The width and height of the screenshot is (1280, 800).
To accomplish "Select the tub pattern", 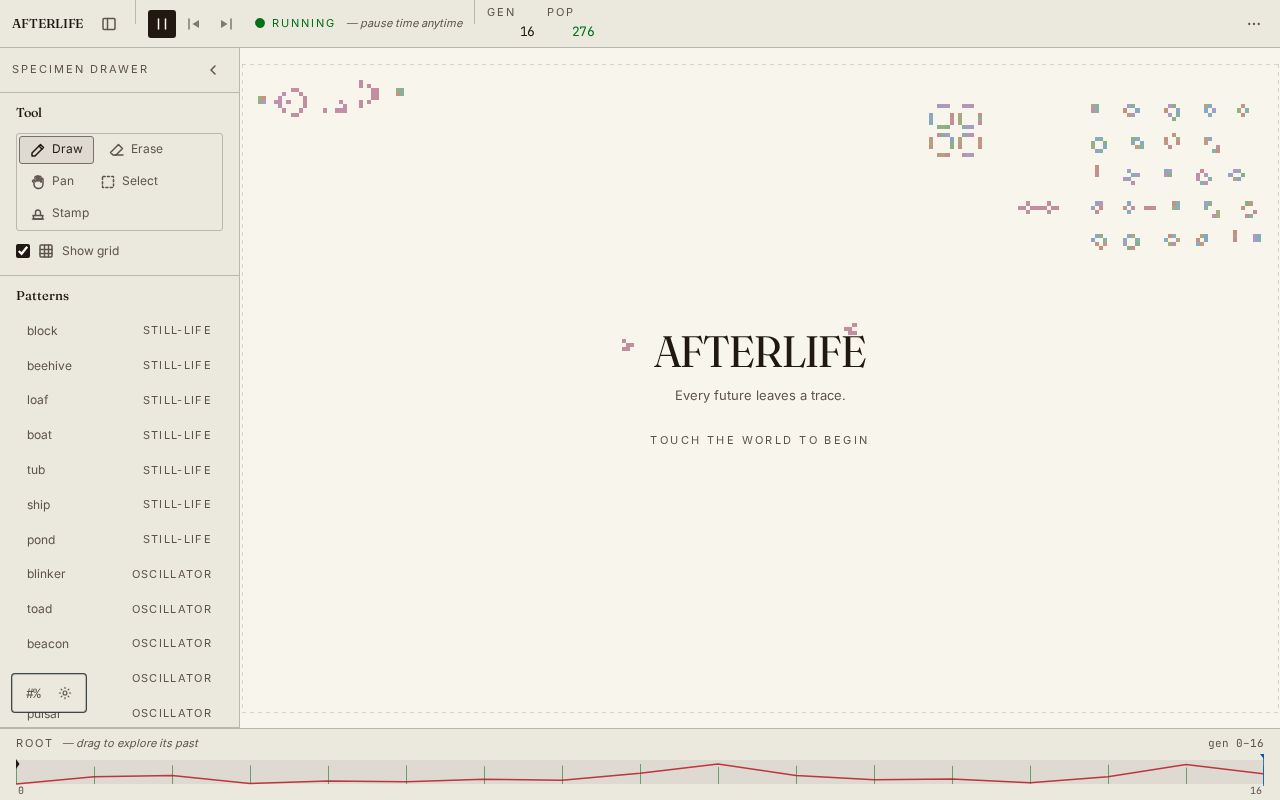I will 119,470.
